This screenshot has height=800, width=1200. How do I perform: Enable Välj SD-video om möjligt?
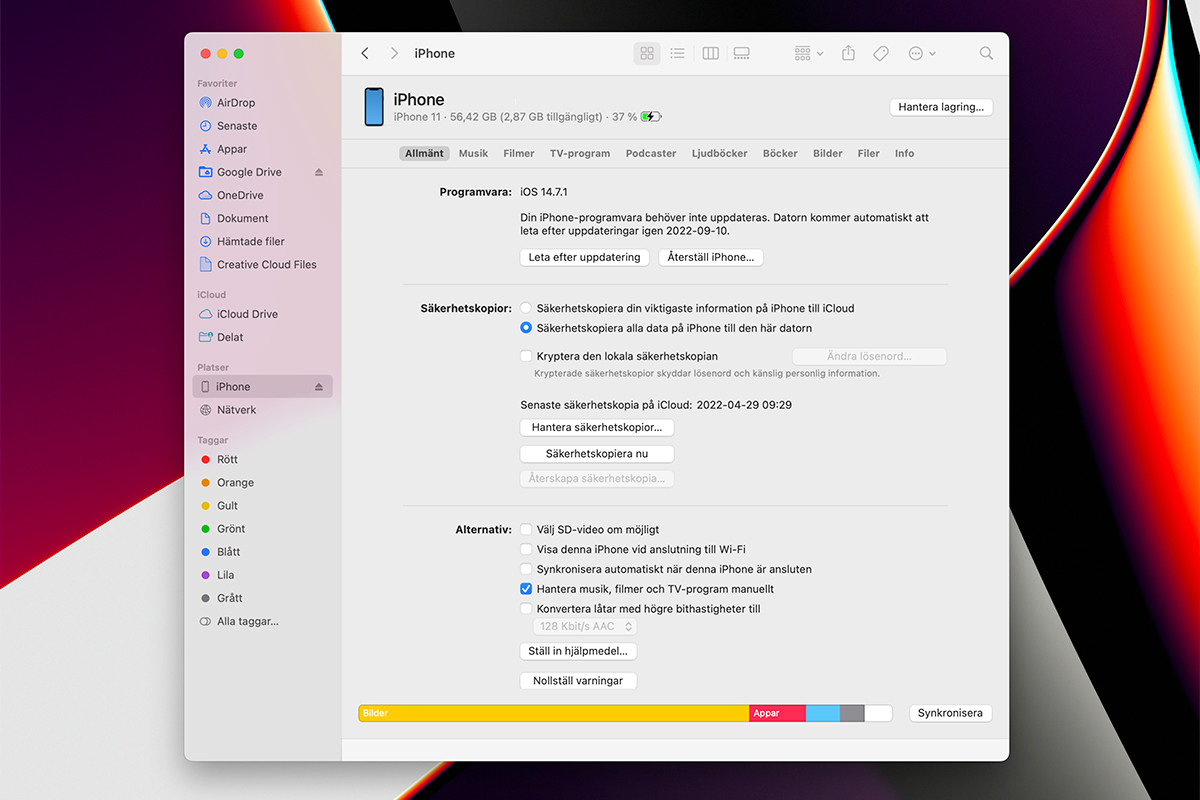526,530
